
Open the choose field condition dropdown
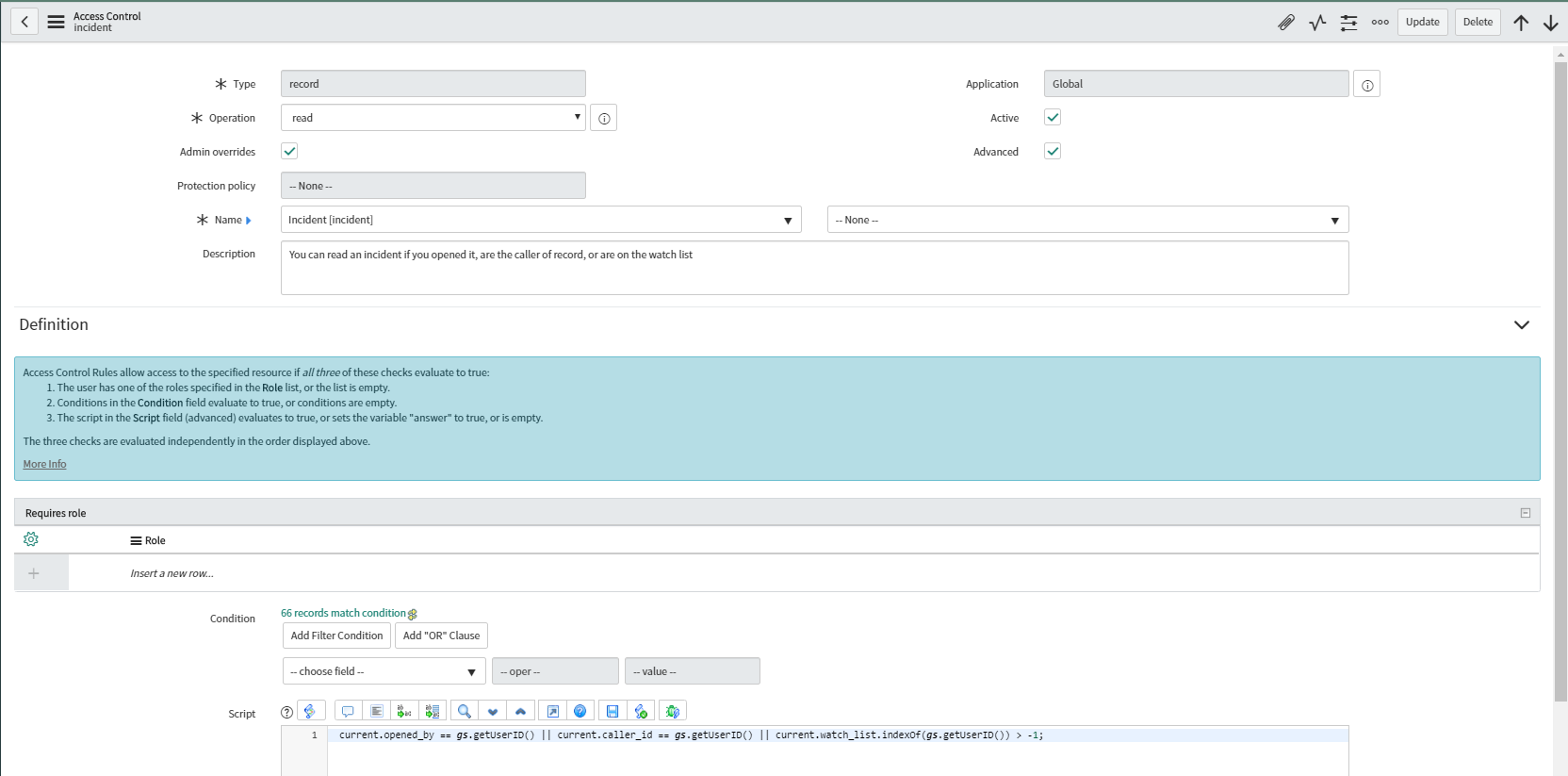[x=384, y=671]
